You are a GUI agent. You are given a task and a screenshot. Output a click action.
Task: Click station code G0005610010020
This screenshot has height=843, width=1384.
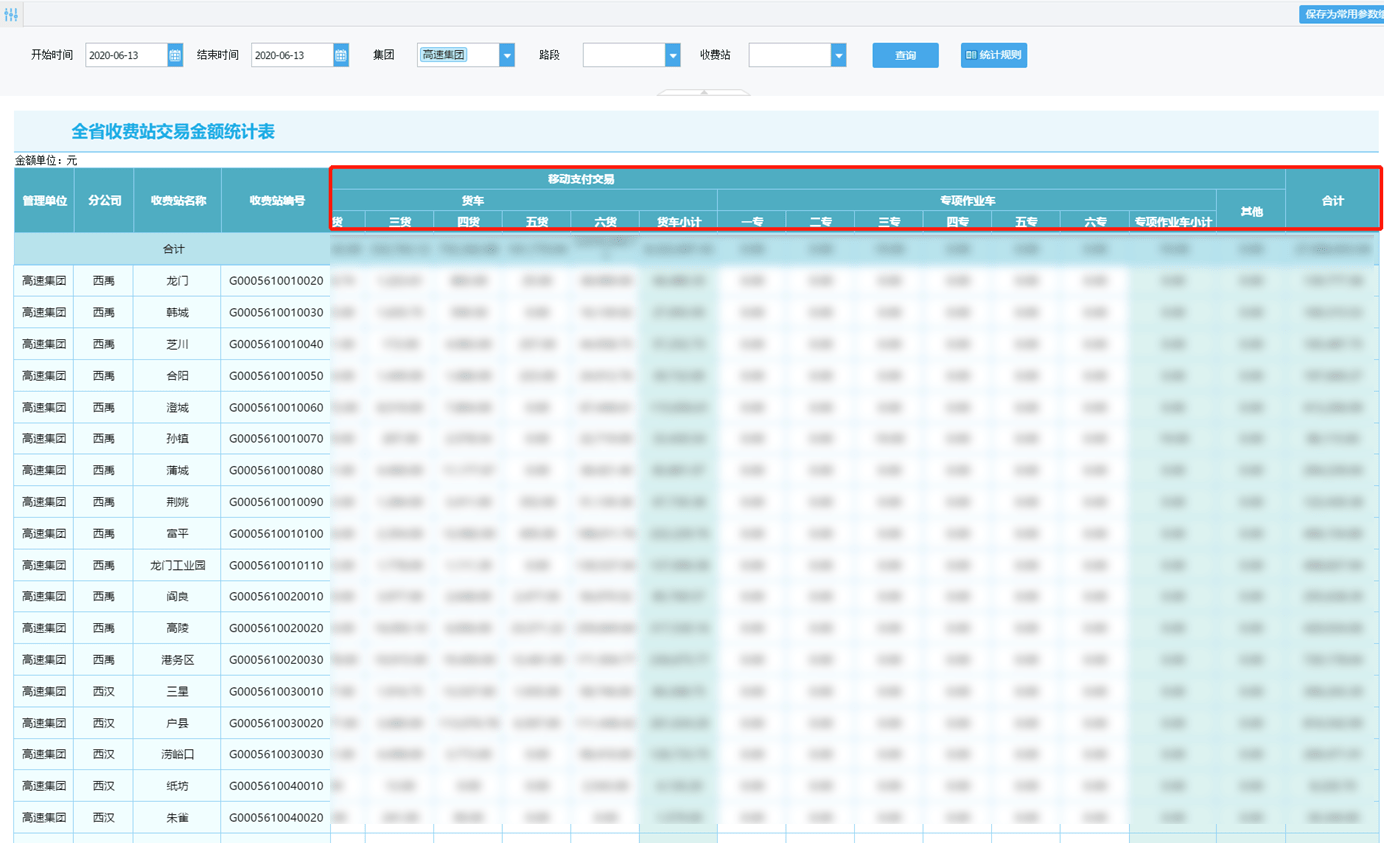[x=277, y=281]
